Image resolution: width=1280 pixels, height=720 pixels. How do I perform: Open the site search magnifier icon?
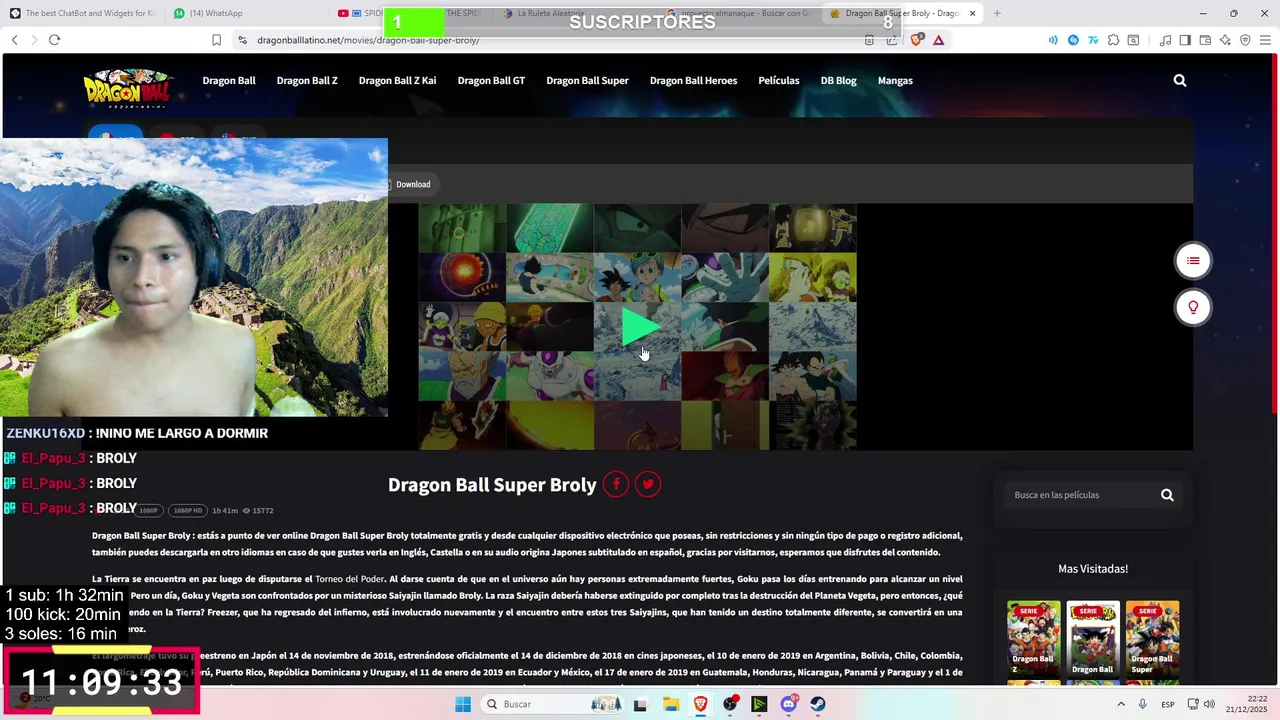[x=1180, y=80]
